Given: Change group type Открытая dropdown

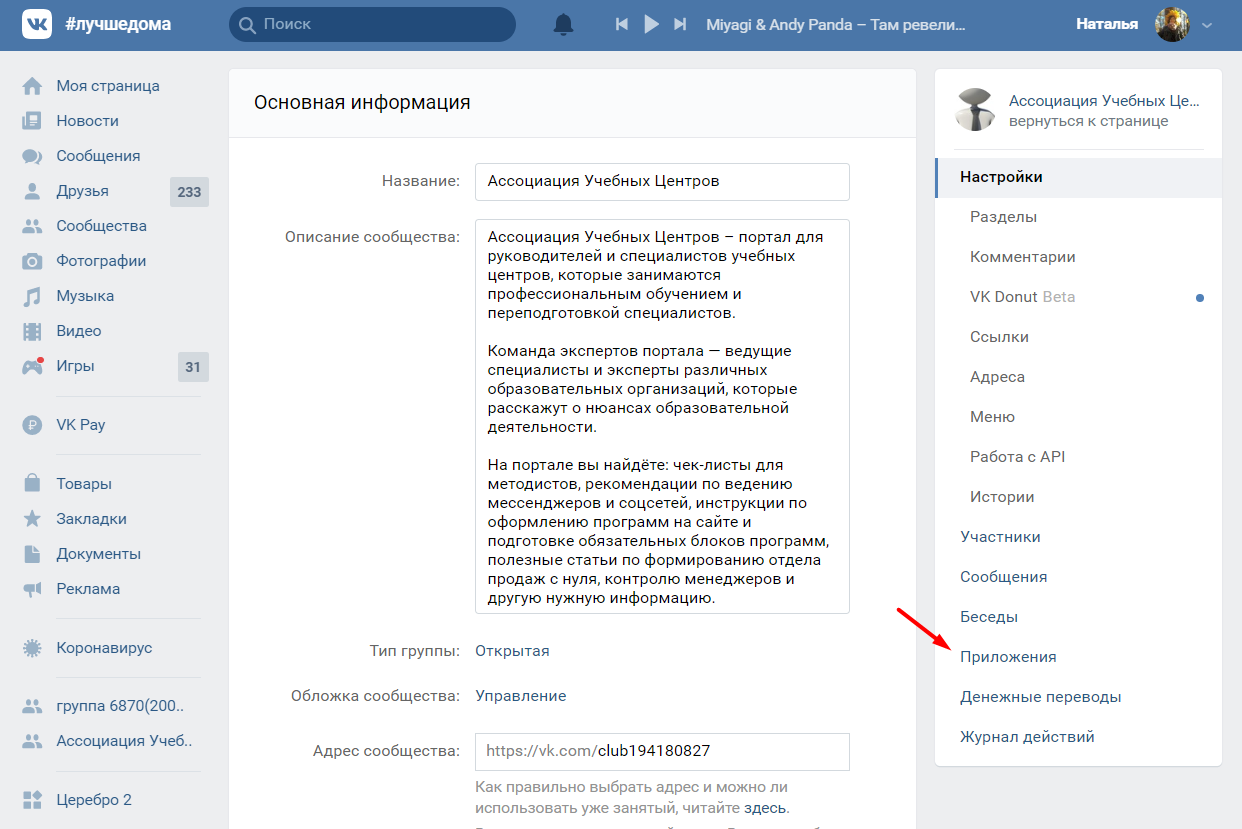Looking at the screenshot, I should [512, 651].
